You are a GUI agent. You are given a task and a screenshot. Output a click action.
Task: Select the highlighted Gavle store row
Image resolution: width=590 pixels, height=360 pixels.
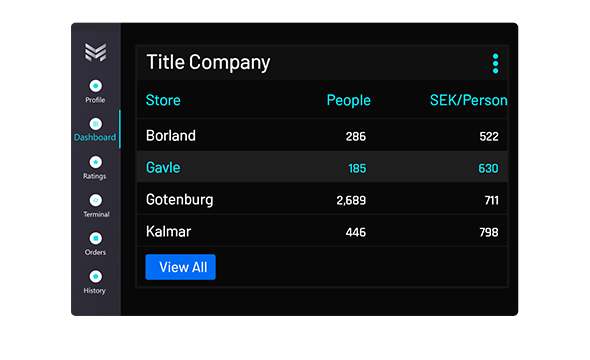click(322, 167)
